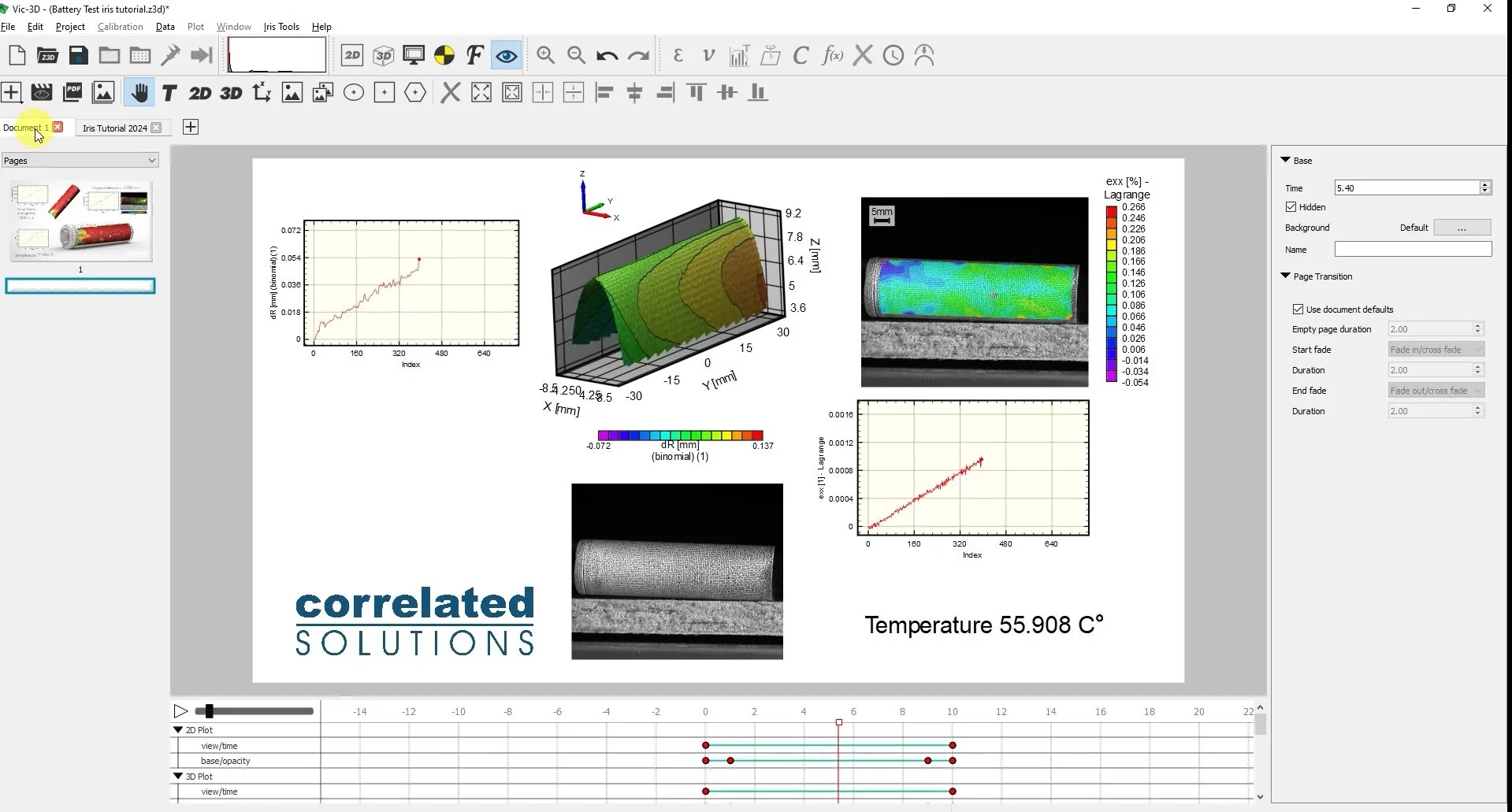This screenshot has height=812, width=1512.
Task: Uncheck Use document defaults
Action: coord(1298,309)
